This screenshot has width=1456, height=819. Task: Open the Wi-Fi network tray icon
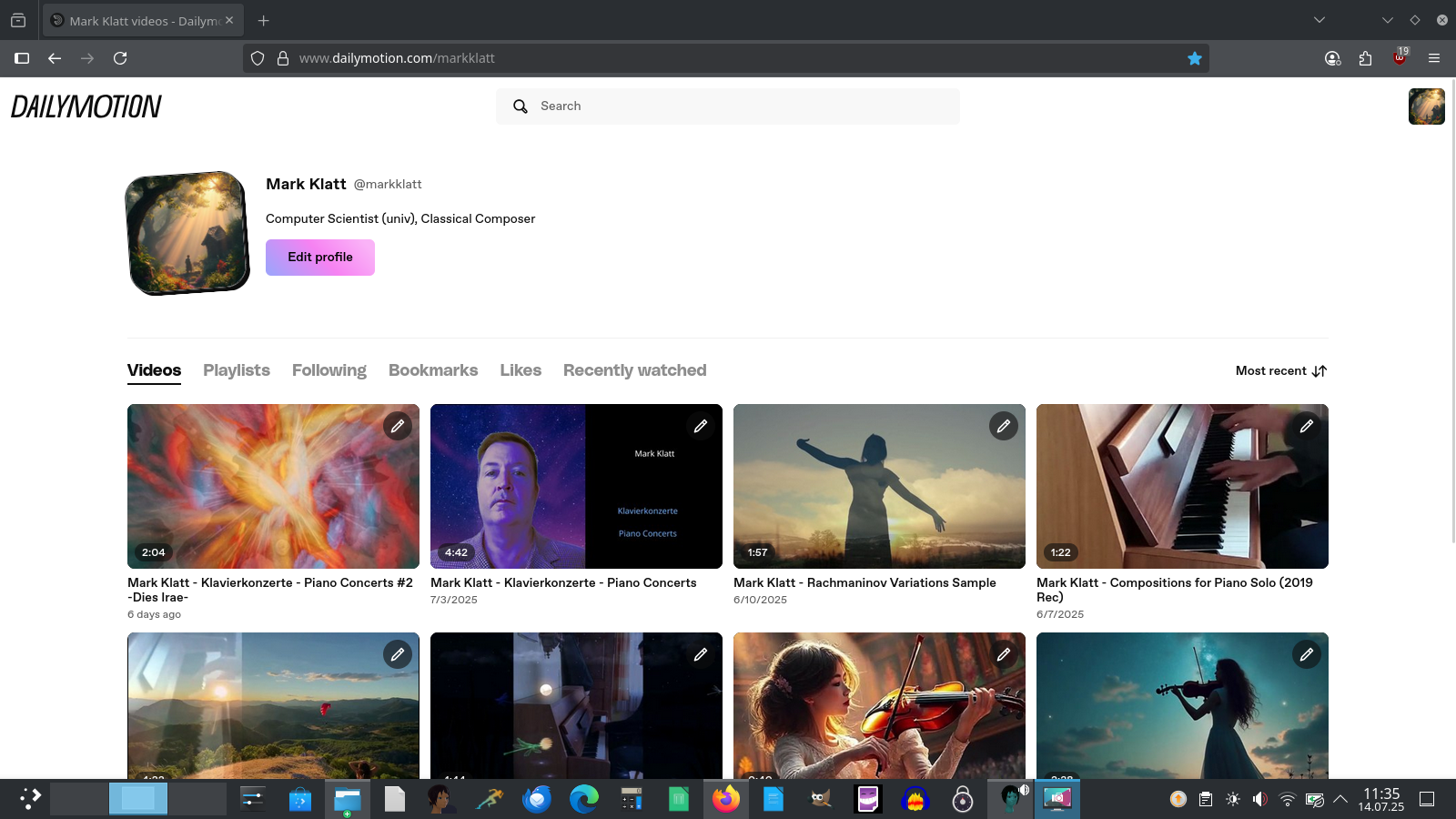coord(1288,799)
